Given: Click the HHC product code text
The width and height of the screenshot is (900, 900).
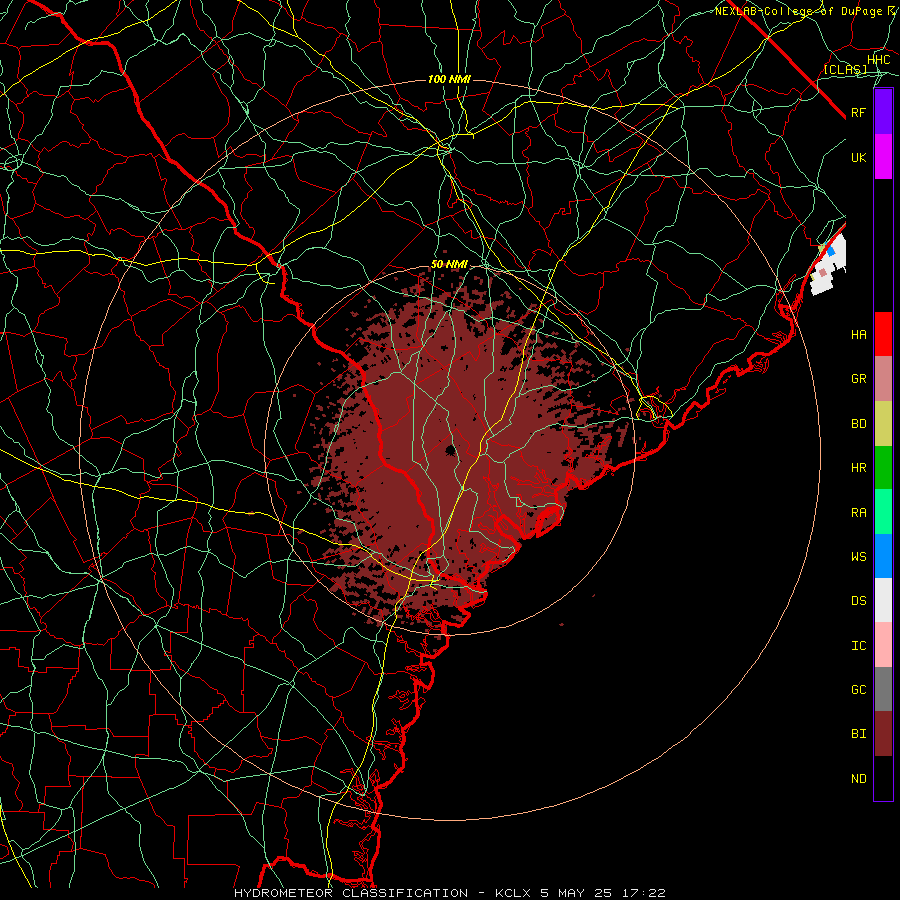Looking at the screenshot, I should [x=878, y=60].
